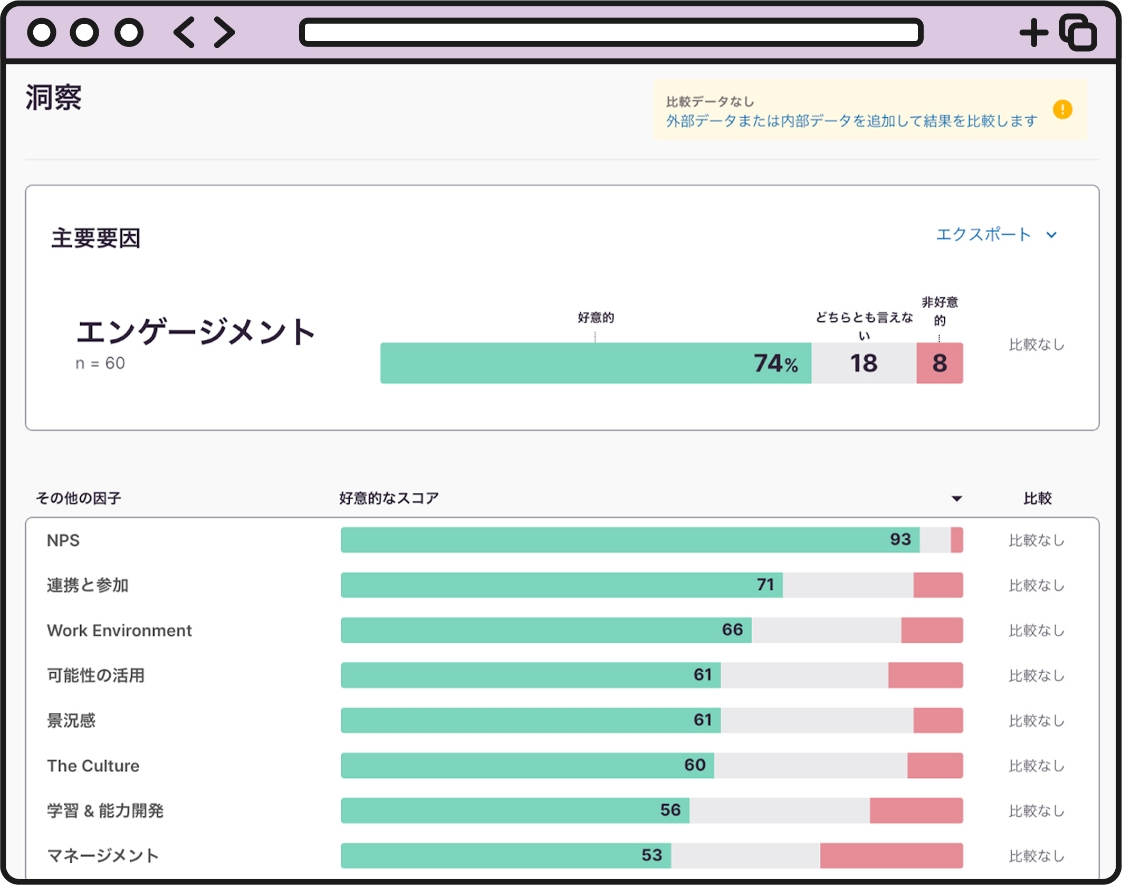Select the 可能性の活用 factor

96,676
